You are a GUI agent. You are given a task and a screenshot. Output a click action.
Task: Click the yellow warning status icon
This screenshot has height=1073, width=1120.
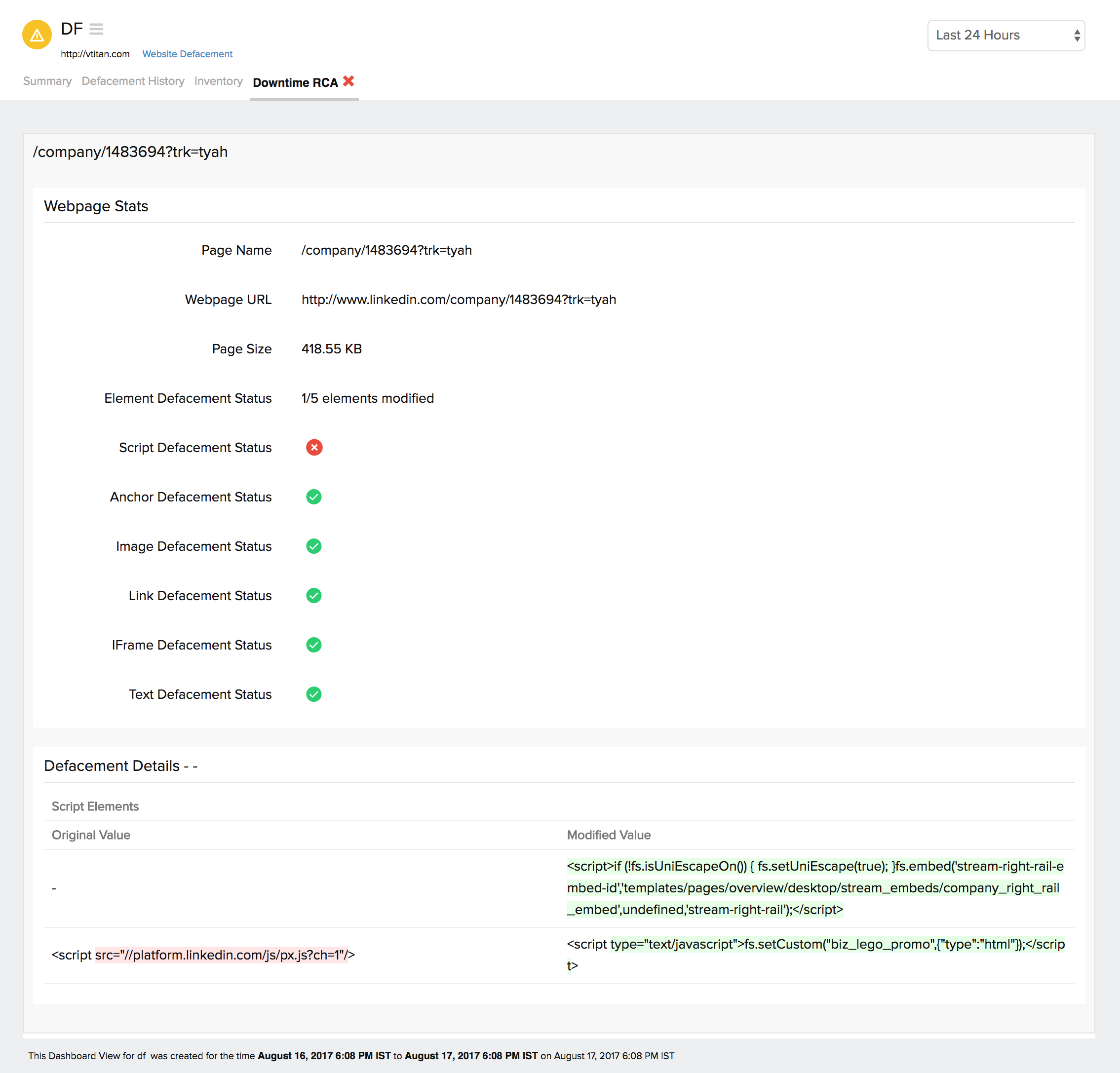37,35
